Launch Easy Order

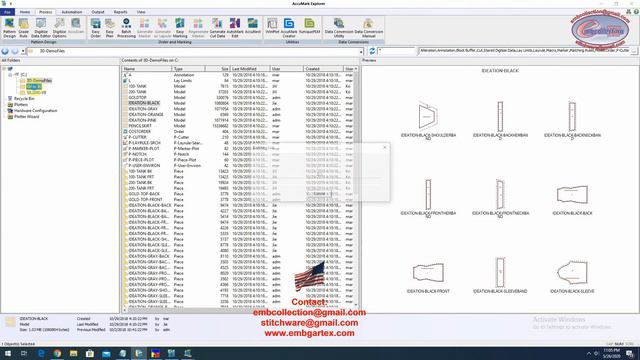(x=96, y=28)
